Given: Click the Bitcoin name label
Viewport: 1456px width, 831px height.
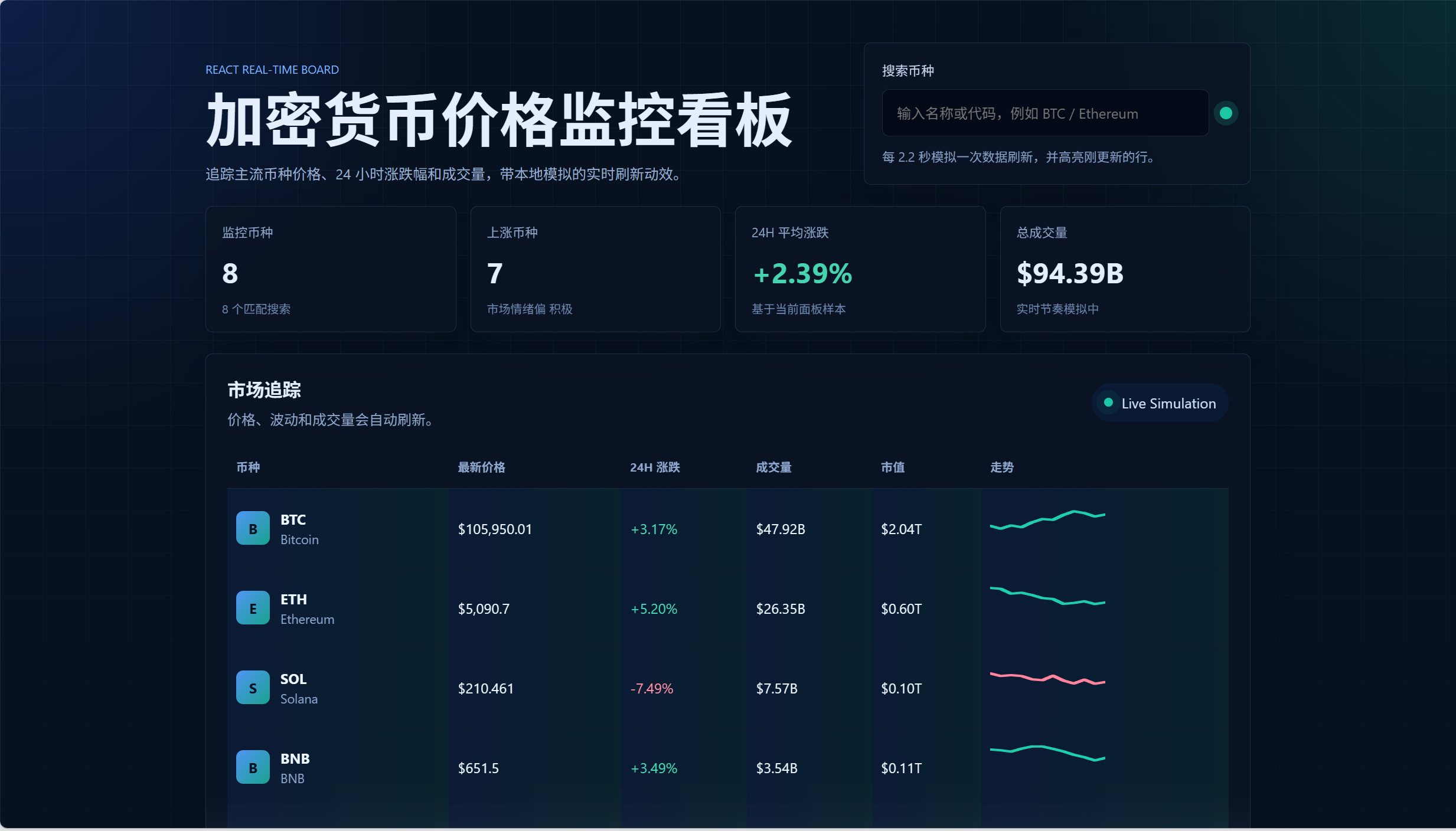Looking at the screenshot, I should coord(299,539).
